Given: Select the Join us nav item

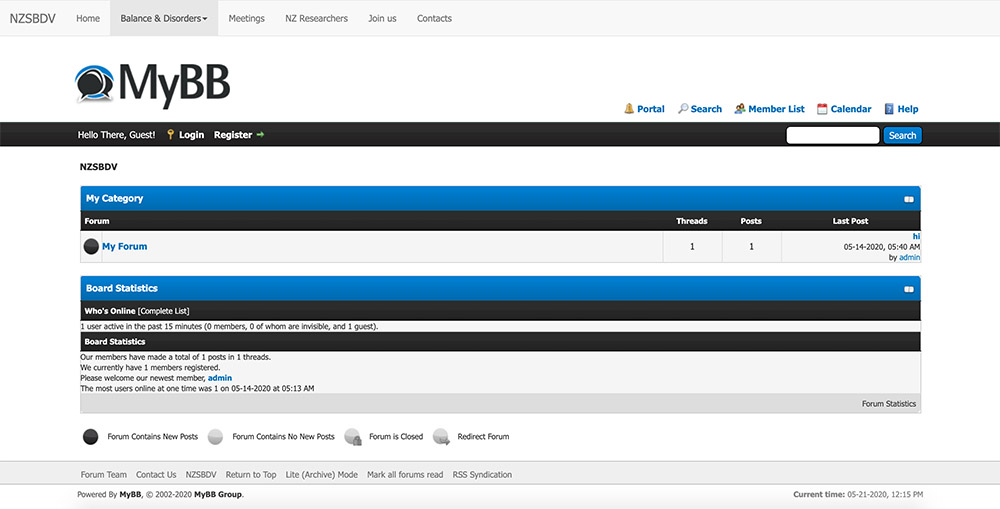Looking at the screenshot, I should point(382,18).
